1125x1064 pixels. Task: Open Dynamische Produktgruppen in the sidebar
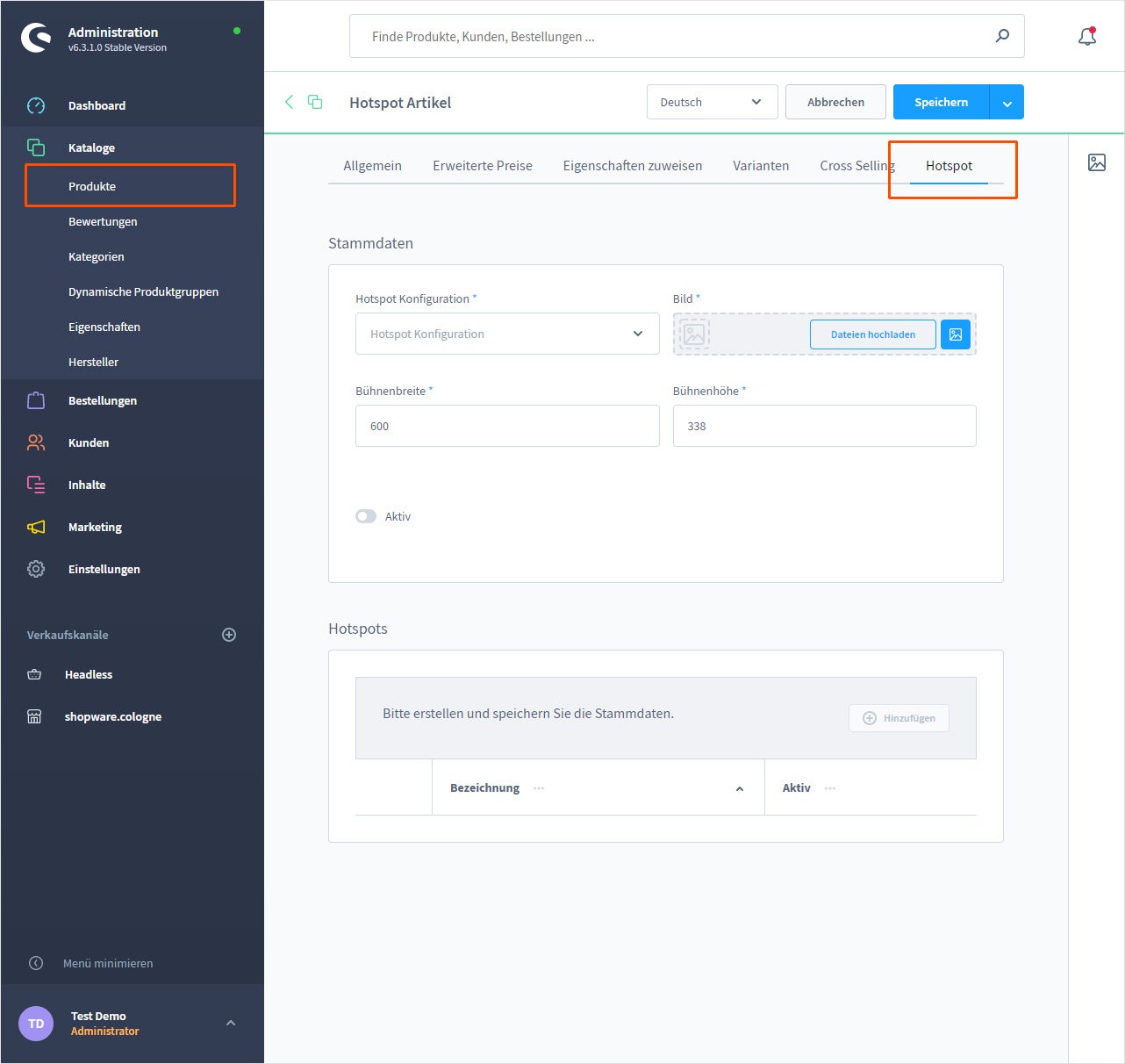[x=144, y=291]
